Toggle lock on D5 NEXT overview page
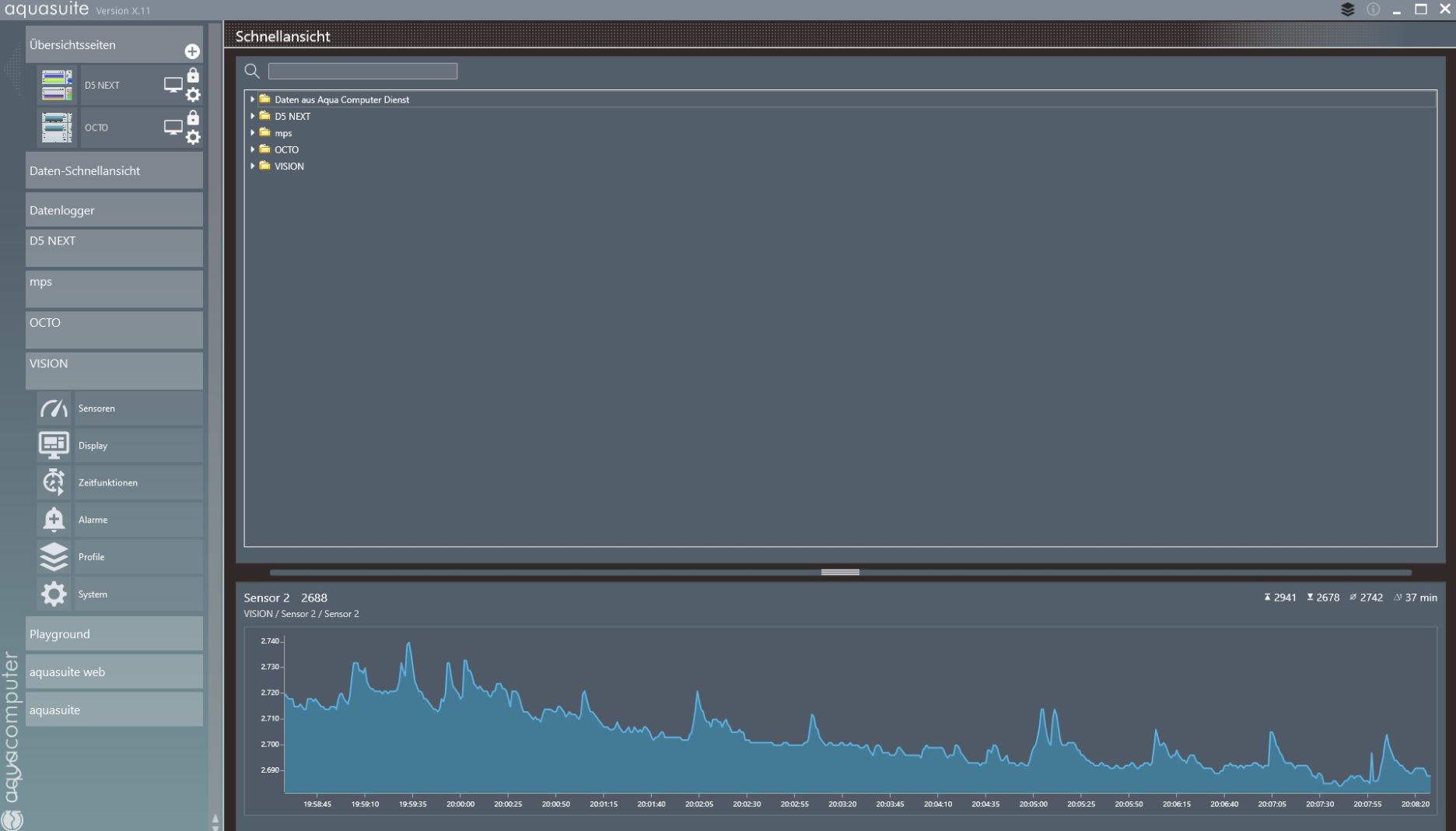Image resolution: width=1456 pixels, height=831 pixels. pyautogui.click(x=193, y=75)
